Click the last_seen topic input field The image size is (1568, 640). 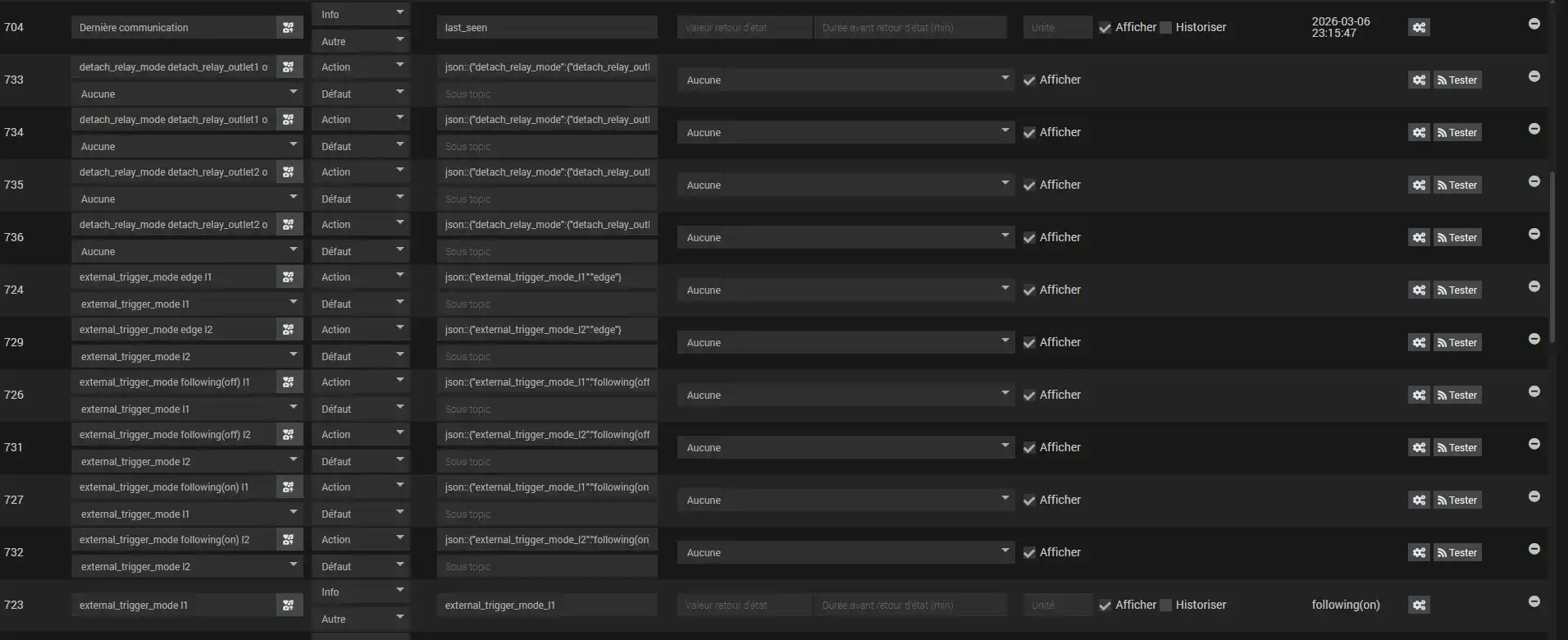click(x=546, y=28)
